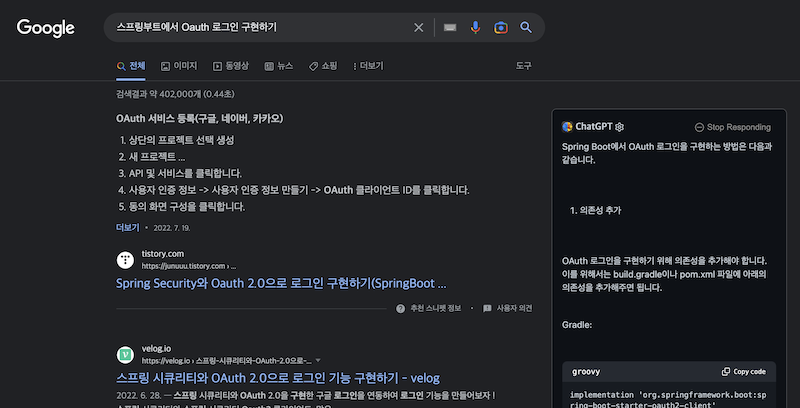Open 사용자 의견 feedback link
The image size is (800, 408).
(x=508, y=309)
